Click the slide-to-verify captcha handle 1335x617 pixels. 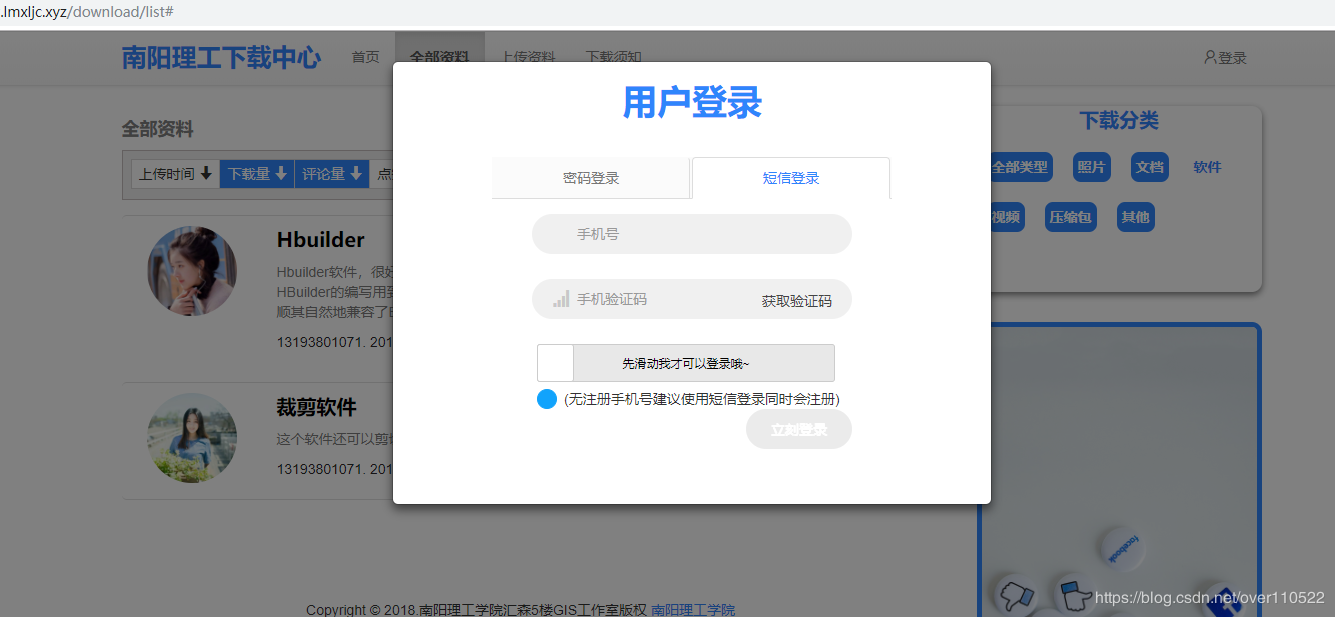(555, 362)
